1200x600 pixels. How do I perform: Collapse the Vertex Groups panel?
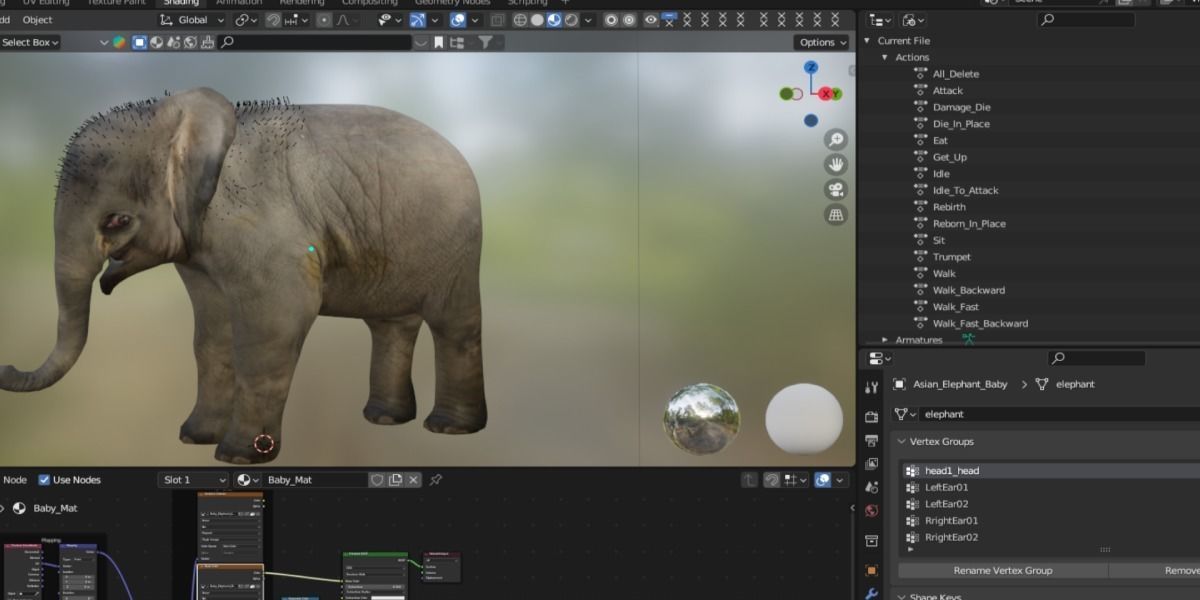pos(902,441)
